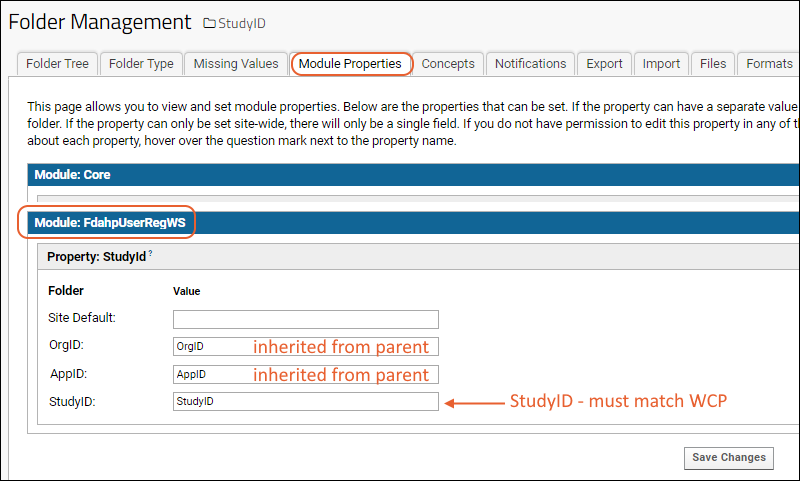Open the Module Properties tab

[350, 64]
